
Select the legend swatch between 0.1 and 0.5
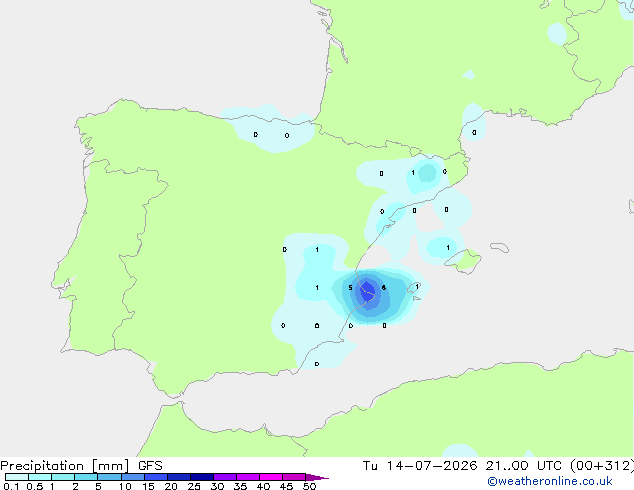click(x=17, y=477)
